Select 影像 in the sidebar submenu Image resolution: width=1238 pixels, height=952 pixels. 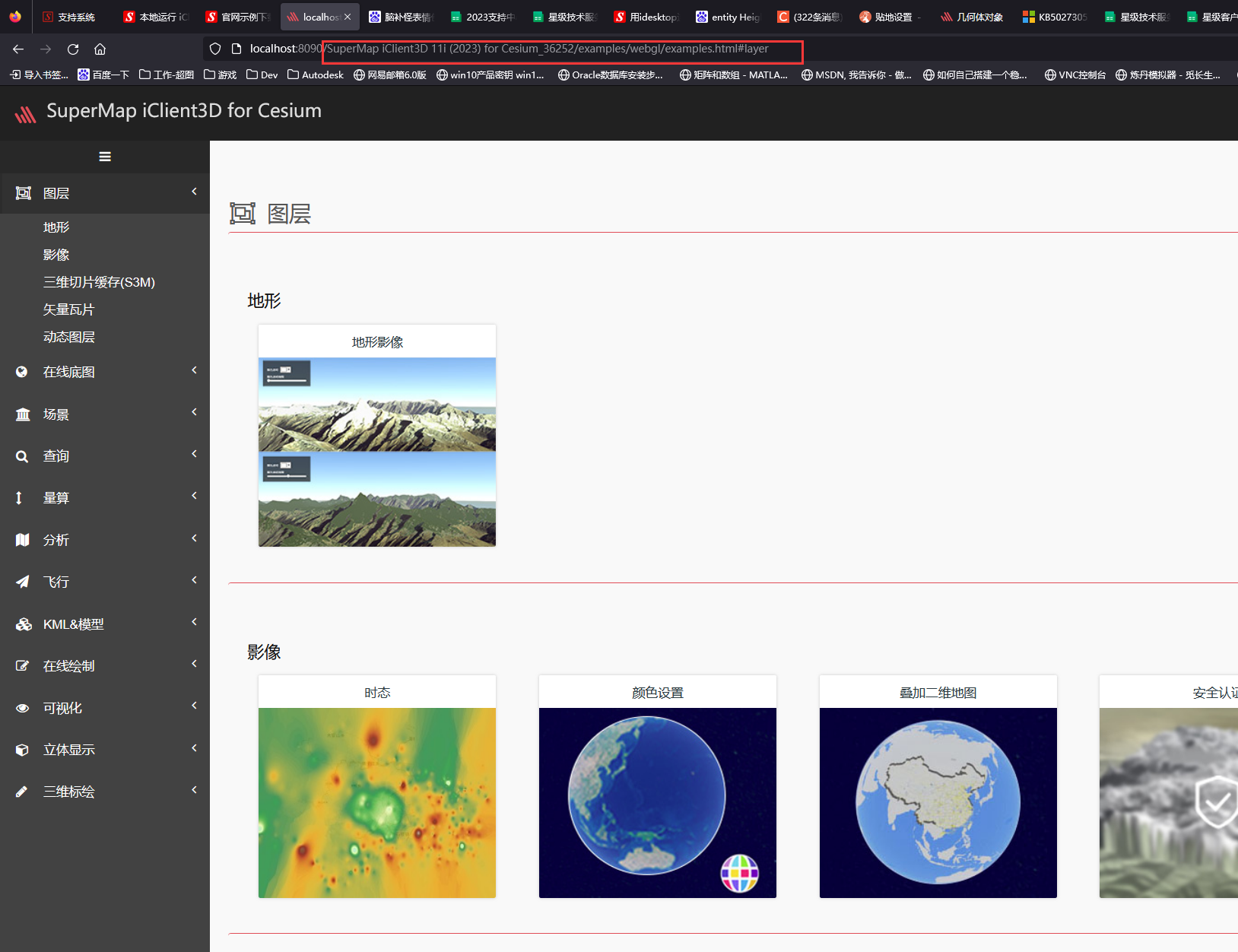[x=56, y=255]
